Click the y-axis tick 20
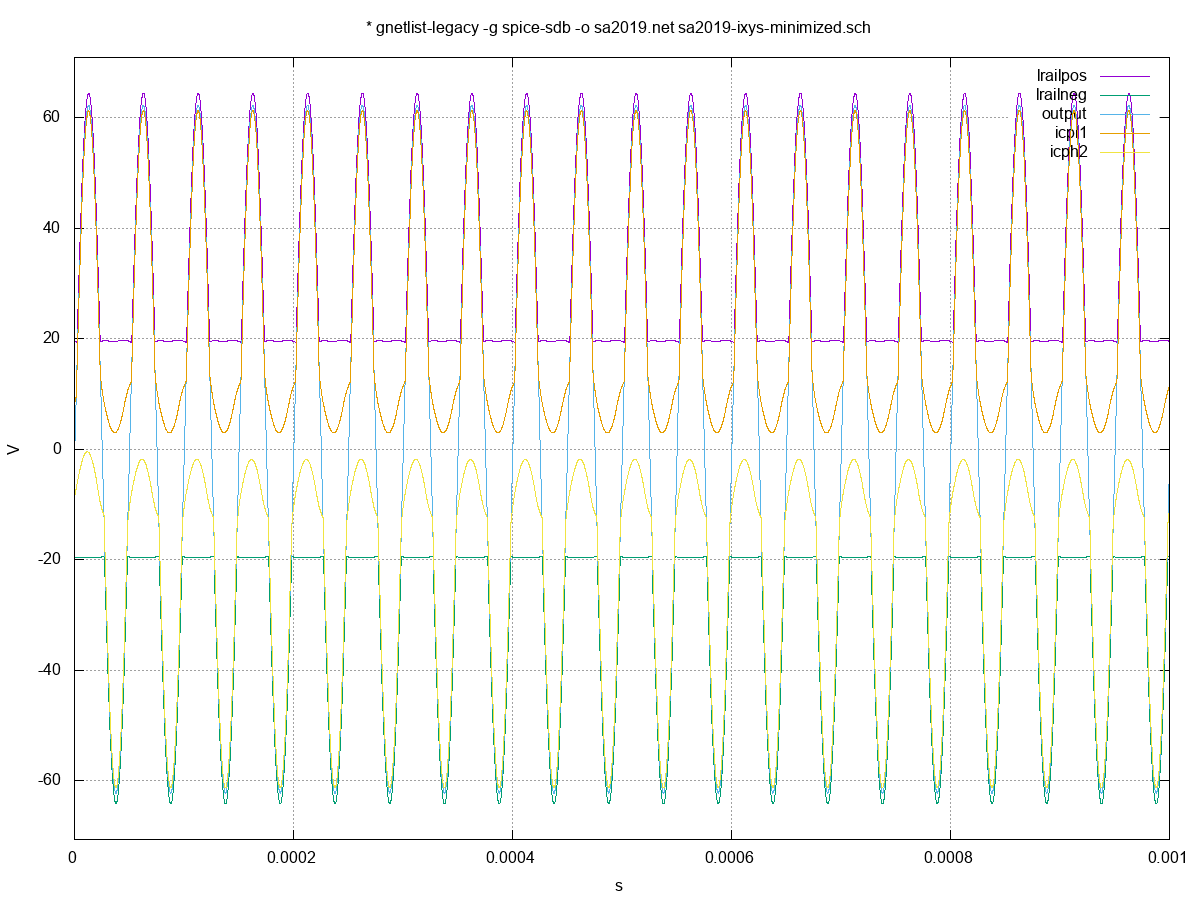The image size is (1200, 900). pos(52,338)
